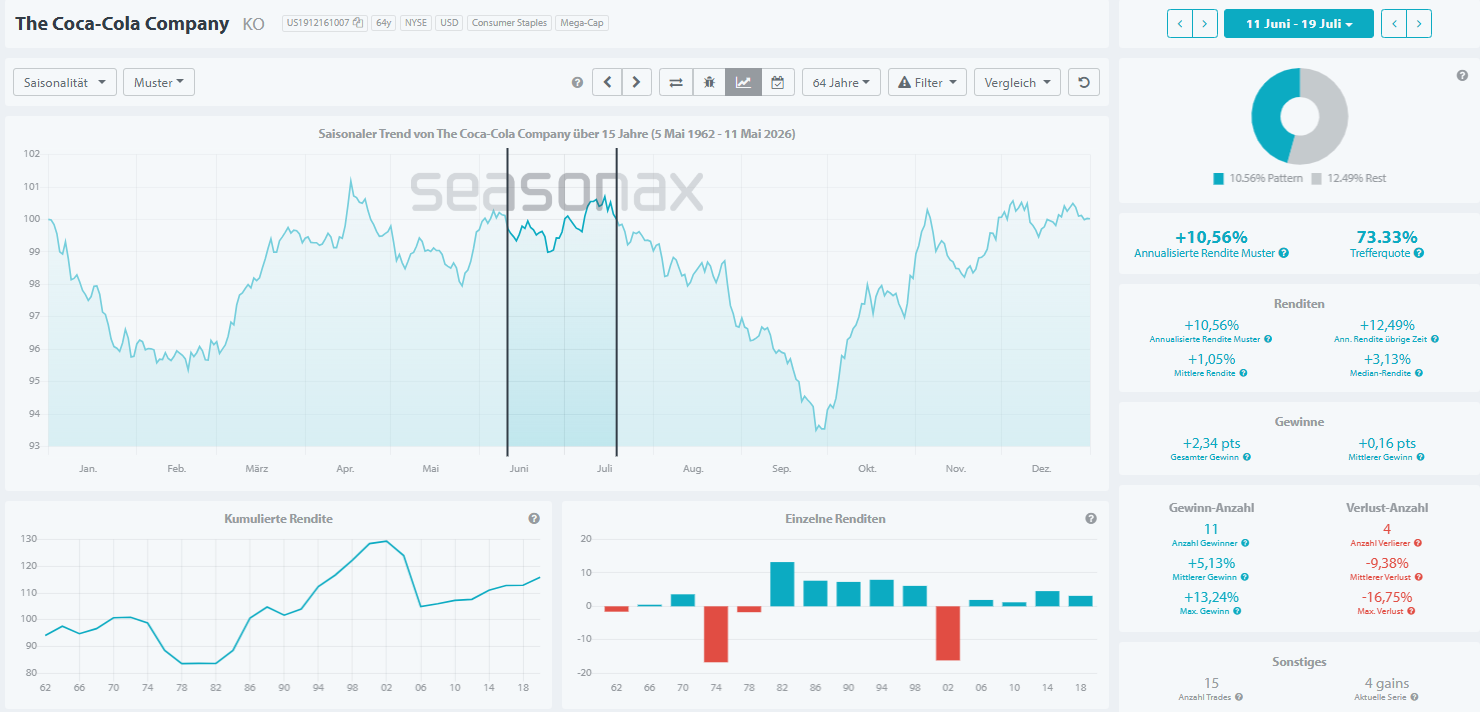The image size is (1480, 712).
Task: Click the Saisonaler Trend chart title
Action: [556, 133]
